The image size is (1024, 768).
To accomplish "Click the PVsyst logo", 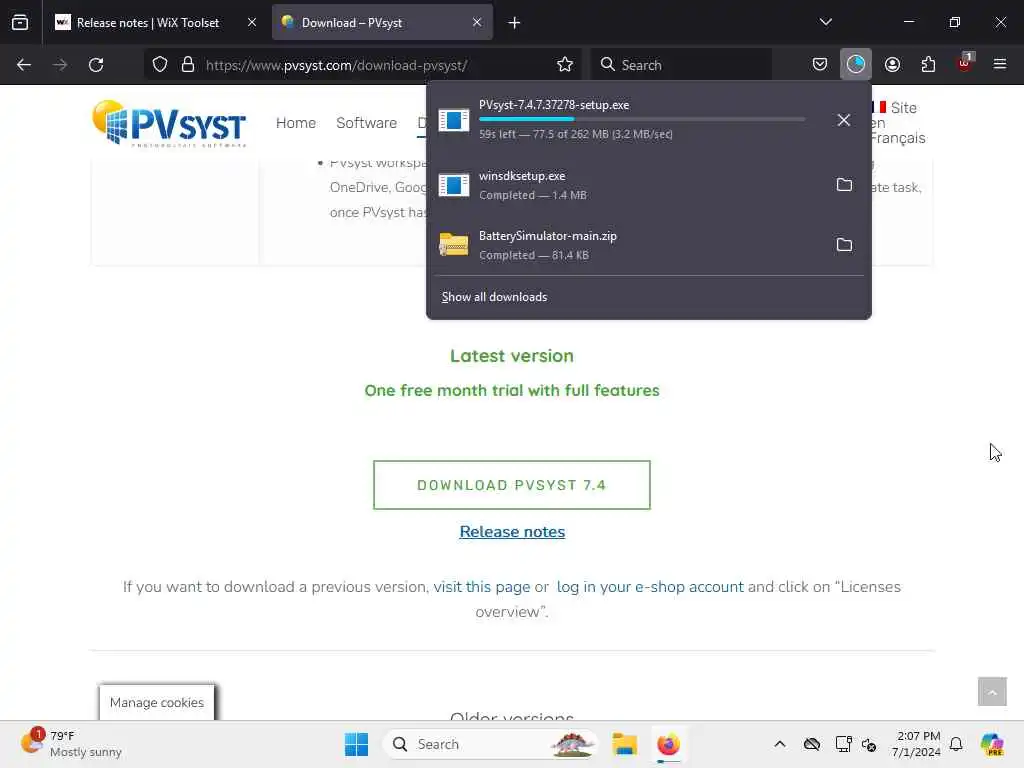I will point(169,123).
